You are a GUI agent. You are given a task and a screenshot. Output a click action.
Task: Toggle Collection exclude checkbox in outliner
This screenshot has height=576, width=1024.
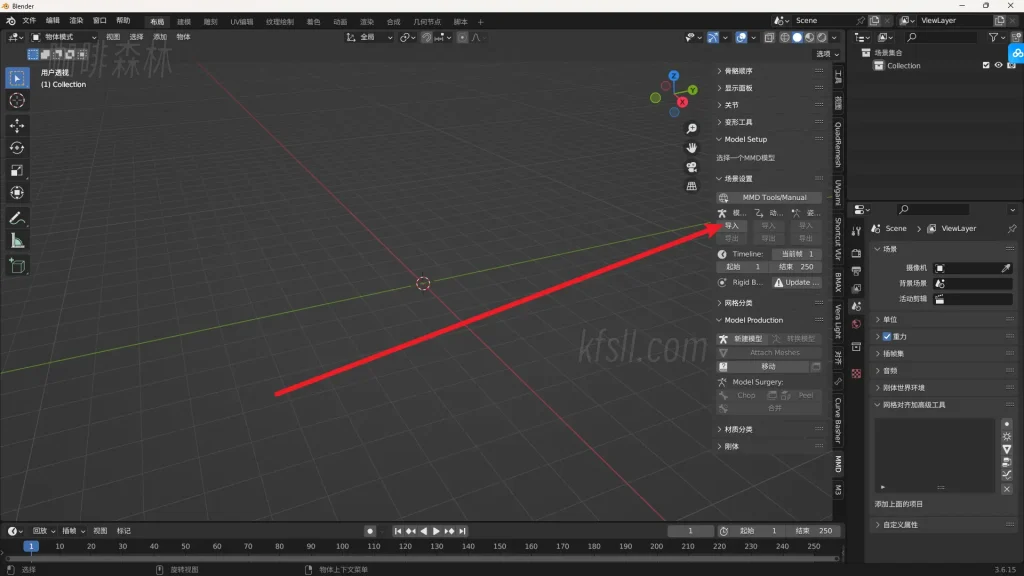tap(985, 66)
